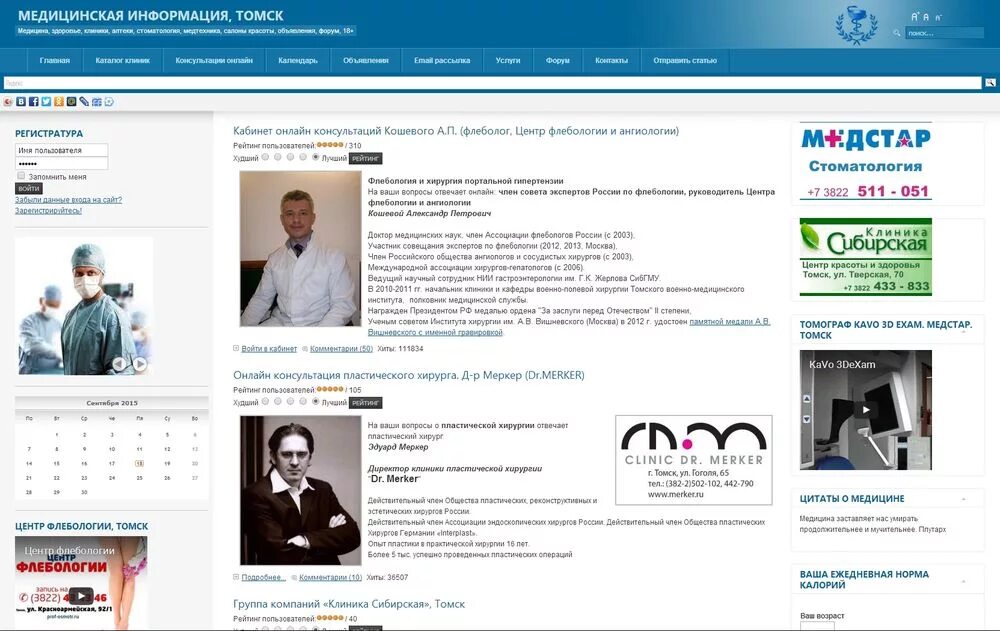Select Лучший rating radio for Кошевой
The image size is (1000, 631).
pos(316,157)
